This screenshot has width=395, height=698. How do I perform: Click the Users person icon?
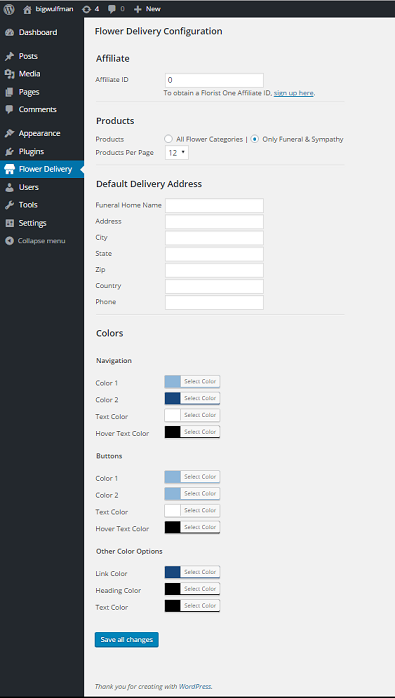pyautogui.click(x=9, y=187)
